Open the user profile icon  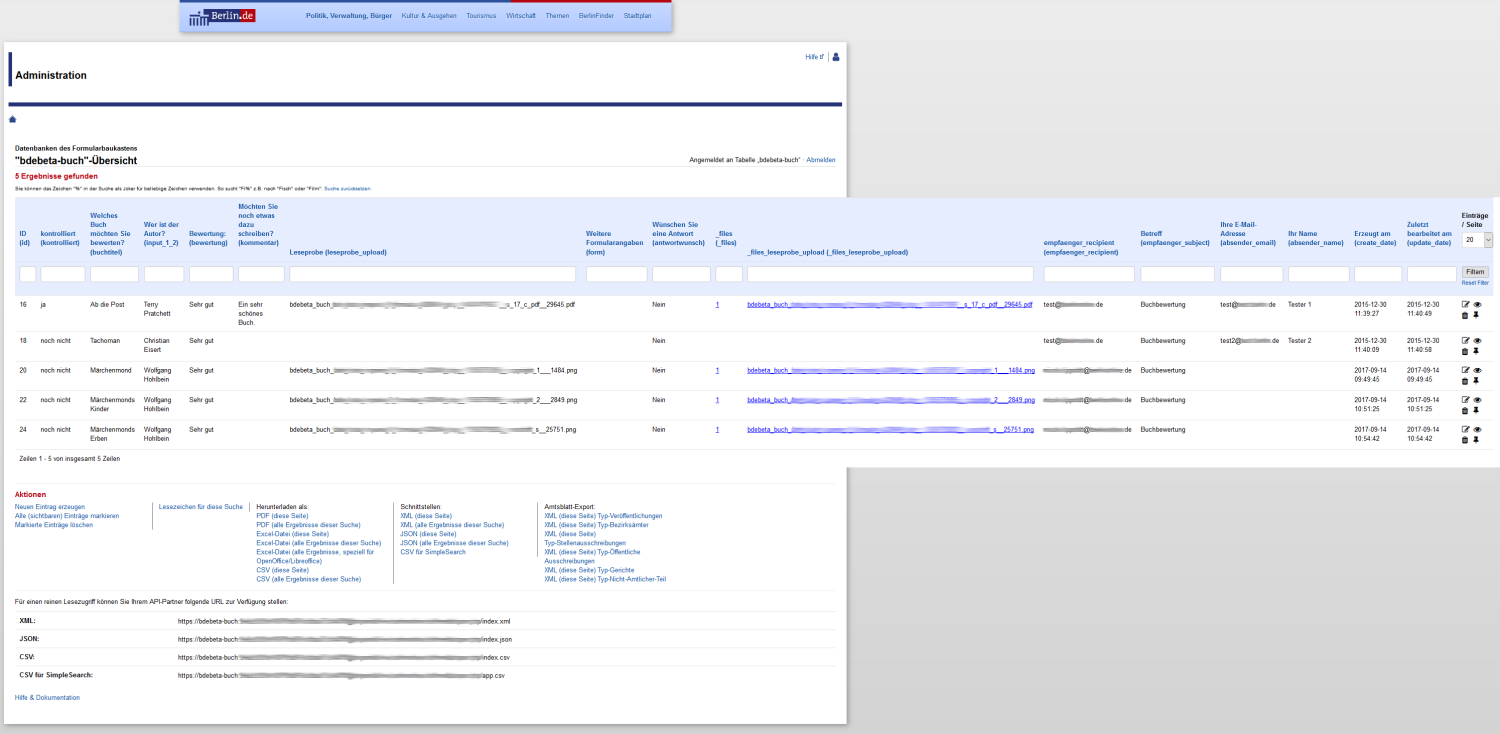[836, 57]
